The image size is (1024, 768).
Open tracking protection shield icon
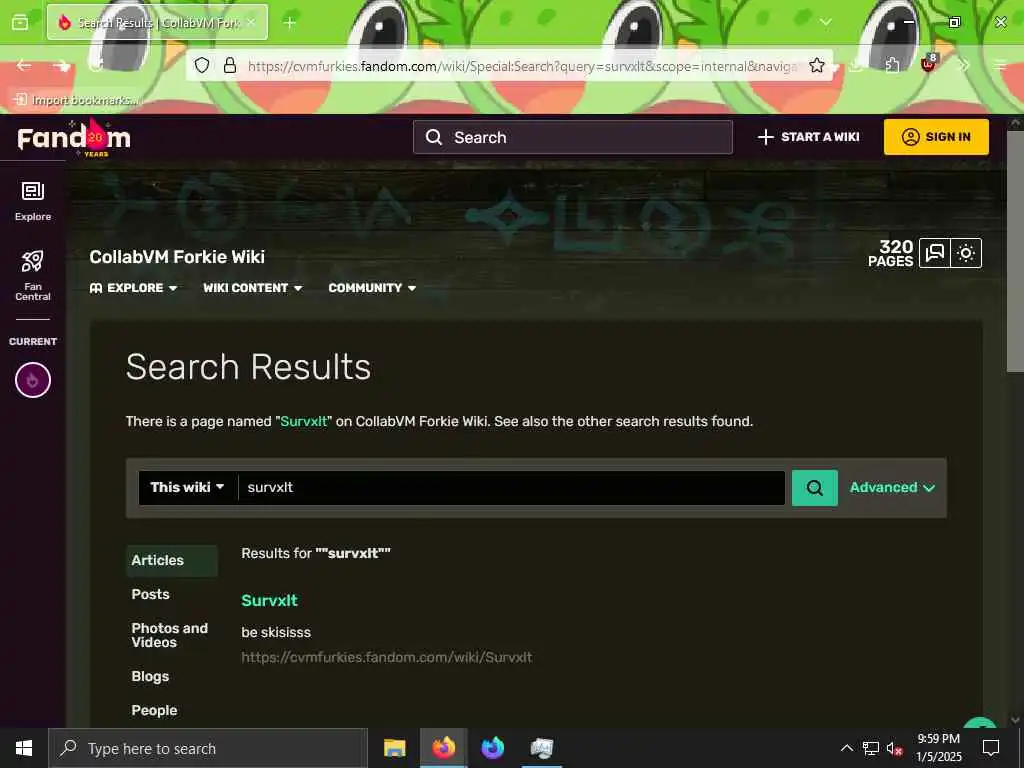[202, 65]
